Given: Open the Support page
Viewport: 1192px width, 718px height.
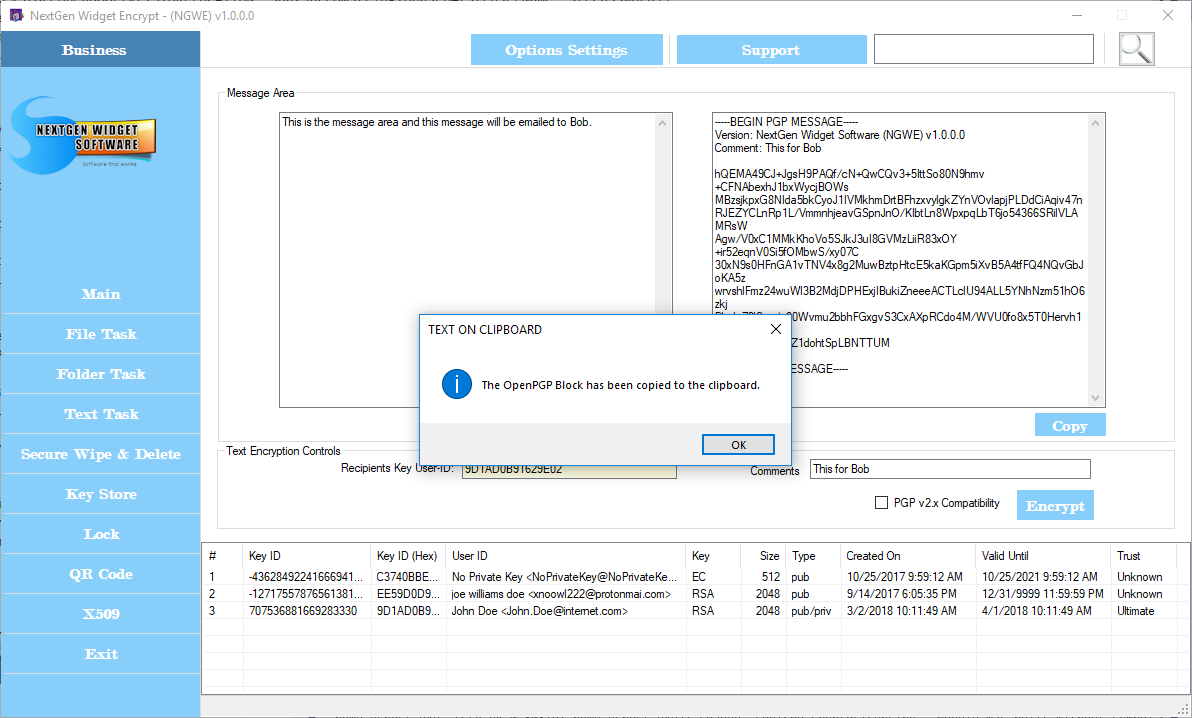Looking at the screenshot, I should click(x=771, y=50).
